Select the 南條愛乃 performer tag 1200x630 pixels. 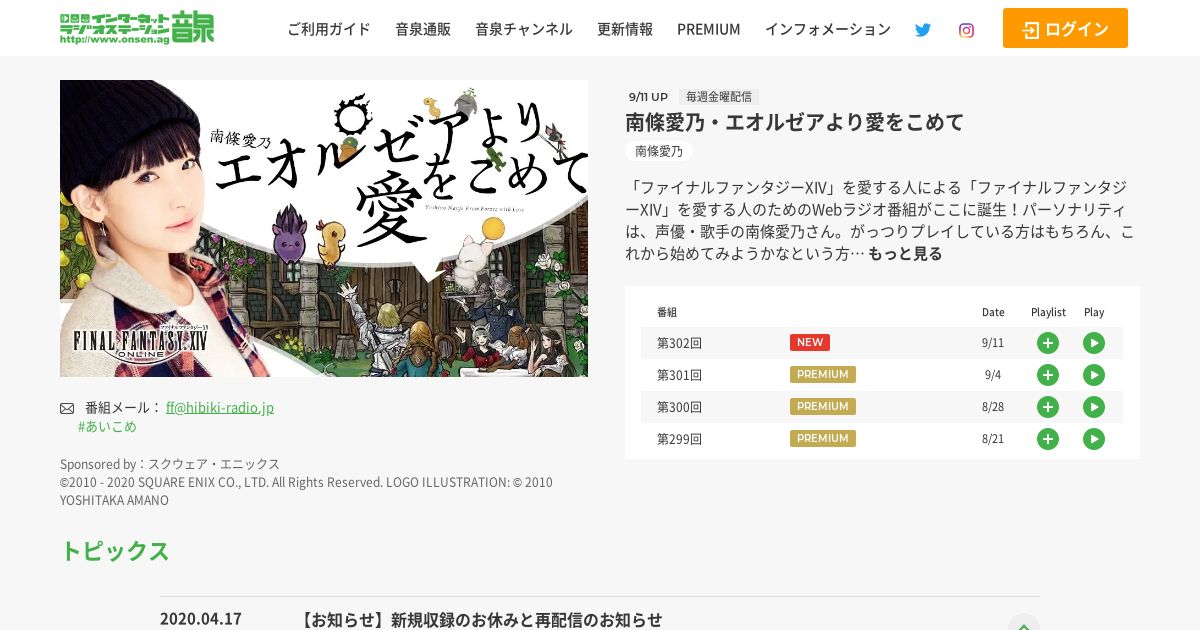pyautogui.click(x=659, y=151)
